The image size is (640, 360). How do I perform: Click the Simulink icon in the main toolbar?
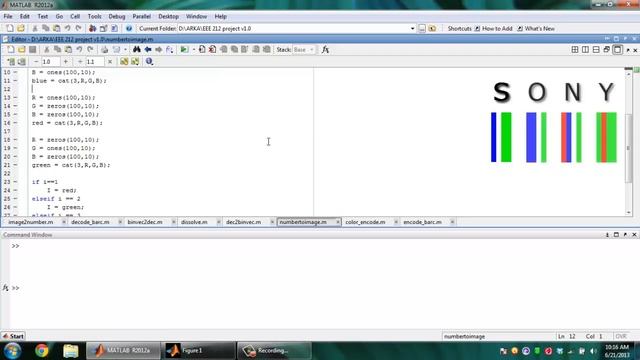click(93, 28)
